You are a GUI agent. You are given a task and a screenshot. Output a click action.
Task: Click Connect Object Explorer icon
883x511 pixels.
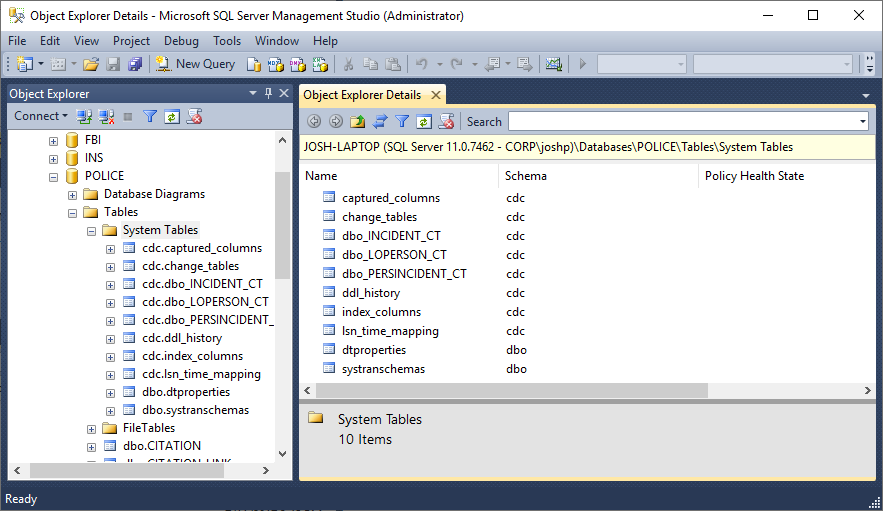click(84, 116)
